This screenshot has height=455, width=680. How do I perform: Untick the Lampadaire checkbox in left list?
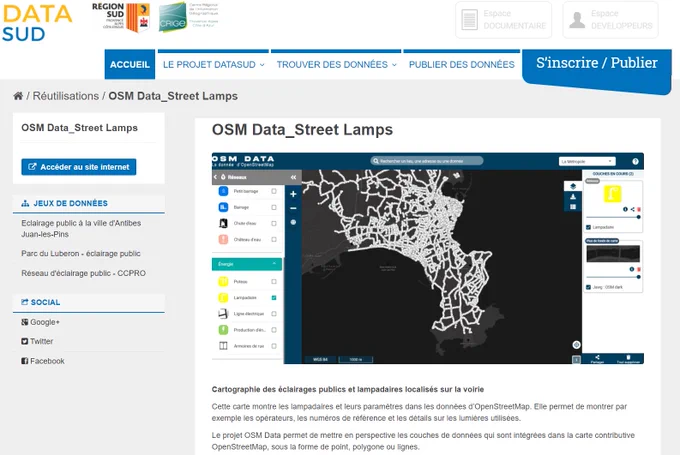pyautogui.click(x=274, y=298)
